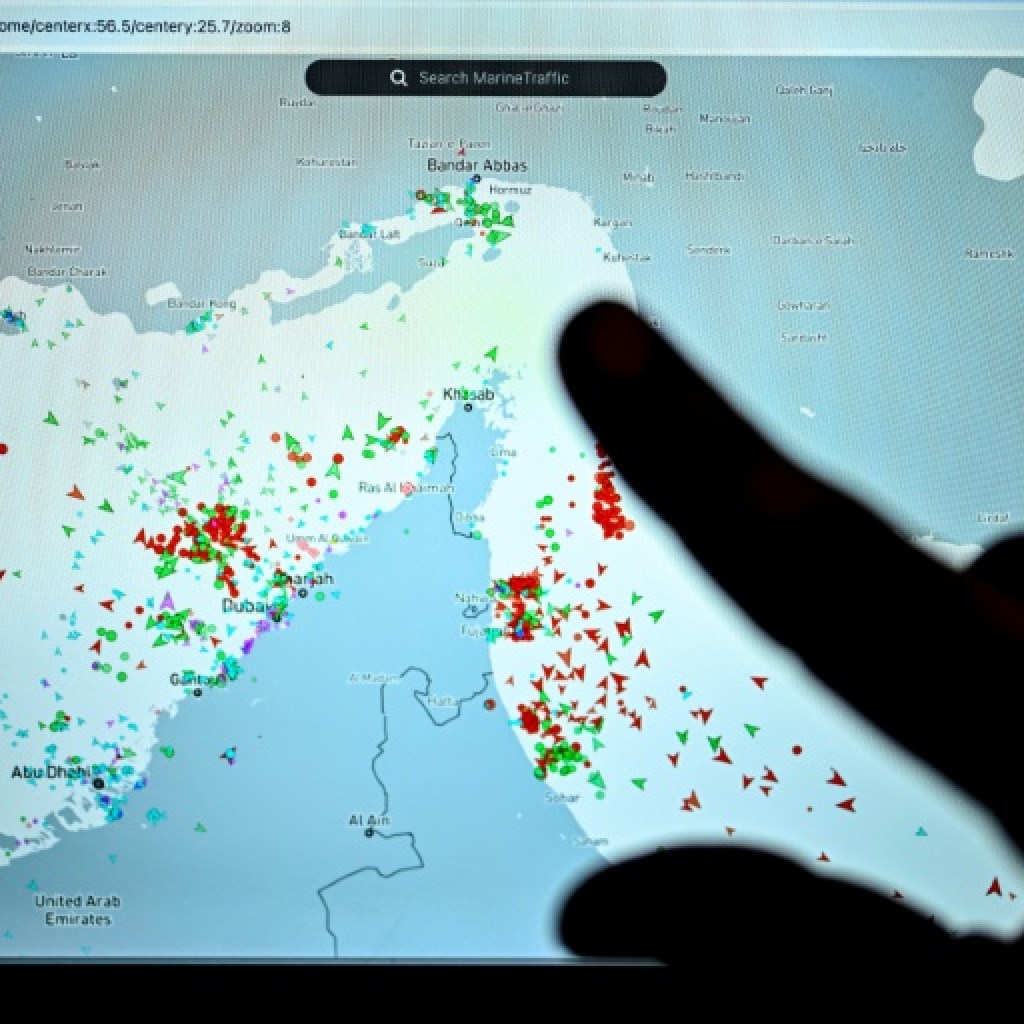Select the large purple vessel arrow west of Dubai
Screen dimensions: 1024x1024
[167, 602]
